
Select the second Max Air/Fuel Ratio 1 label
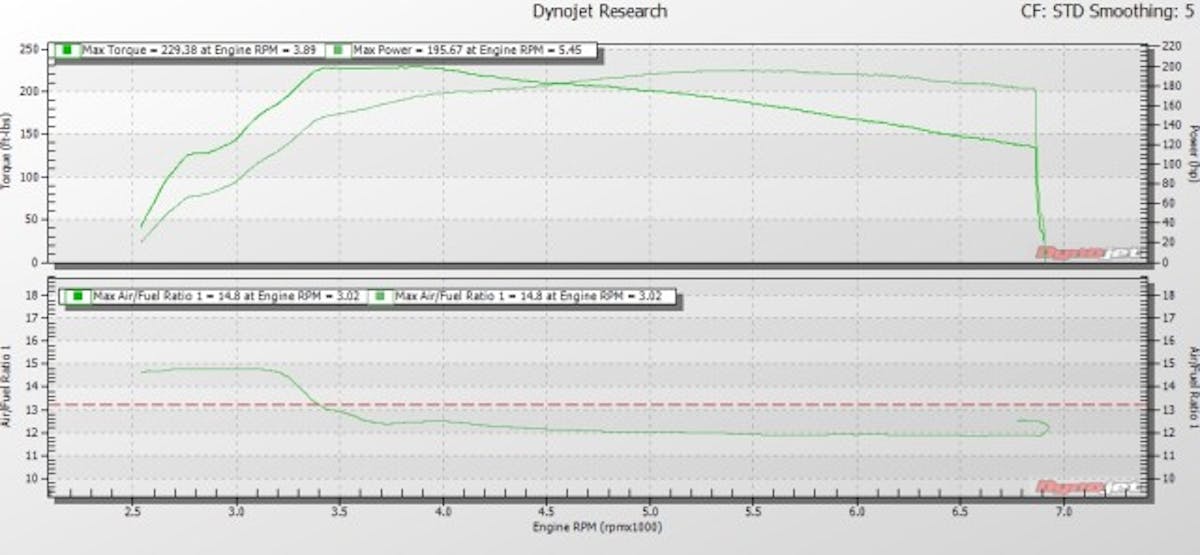(529, 296)
